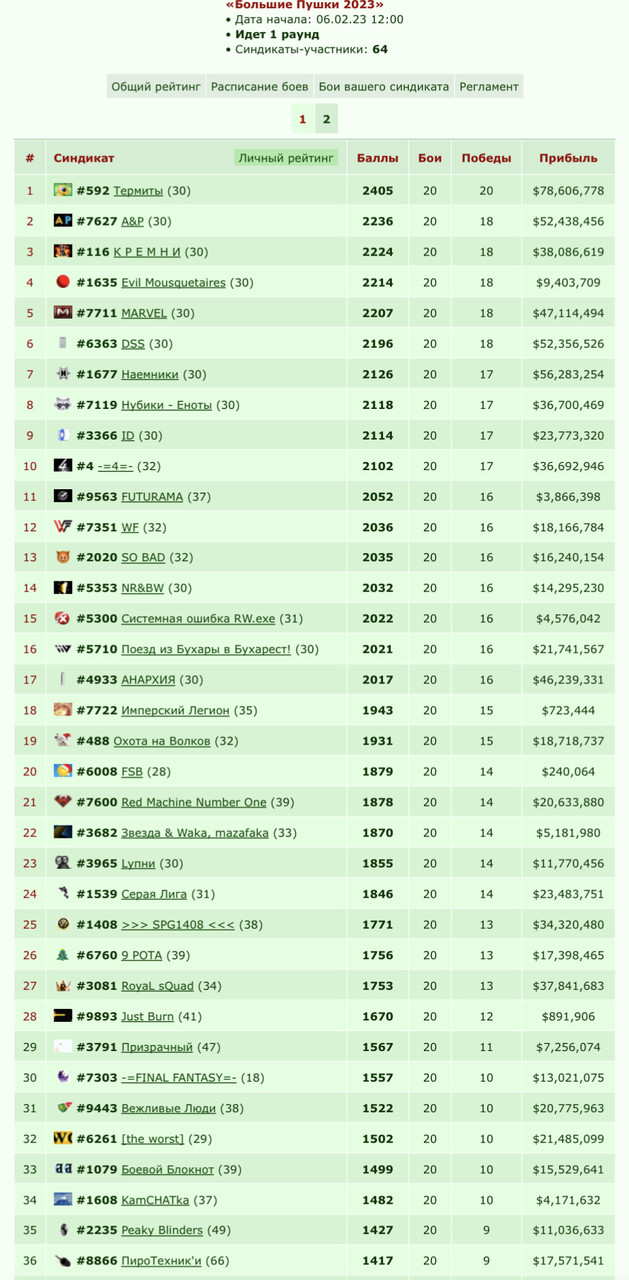Click the MARVEL syndicate emblem icon
629x1280 pixels.
[x=63, y=313]
